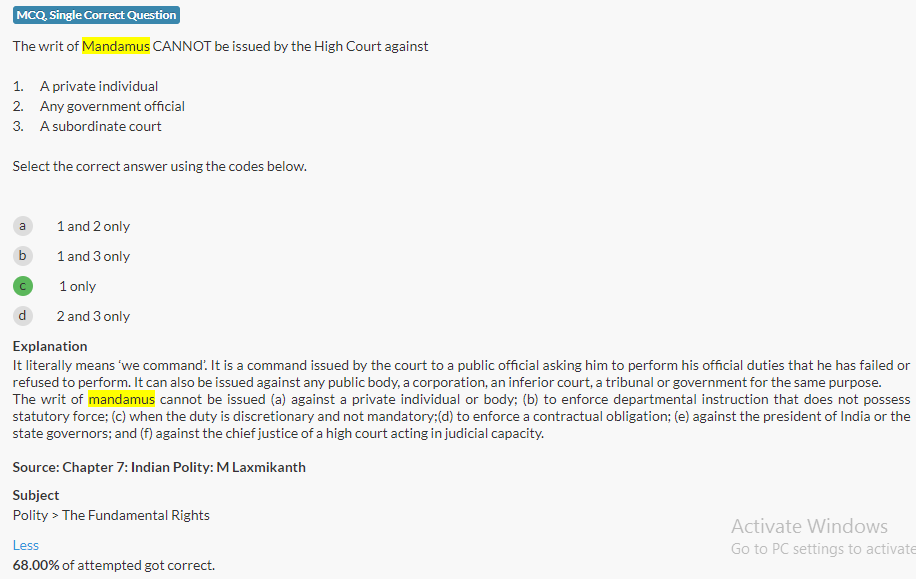The height and width of the screenshot is (579, 916).
Task: Click the Explanation heading
Action: point(50,346)
